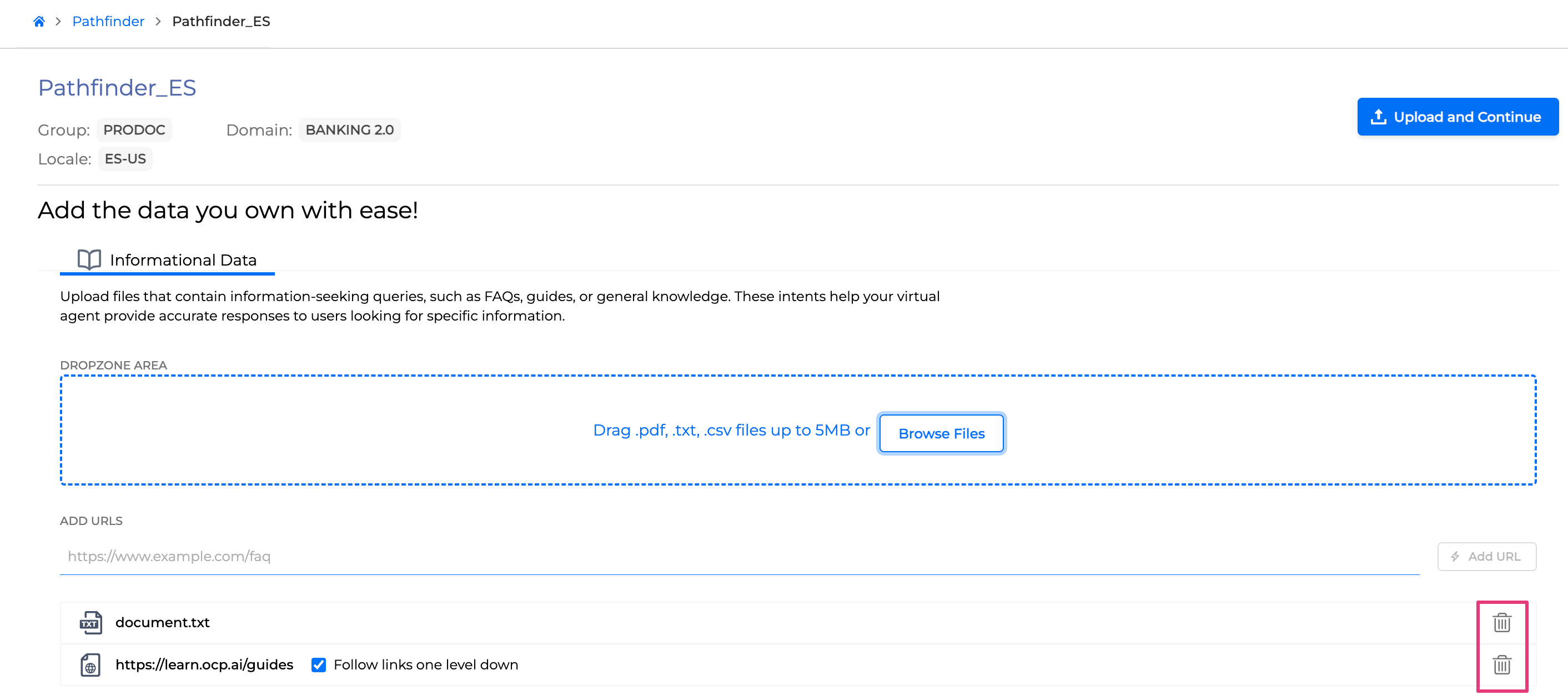Uncheck Follow links one level down
The image size is (1568, 700).
point(318,664)
